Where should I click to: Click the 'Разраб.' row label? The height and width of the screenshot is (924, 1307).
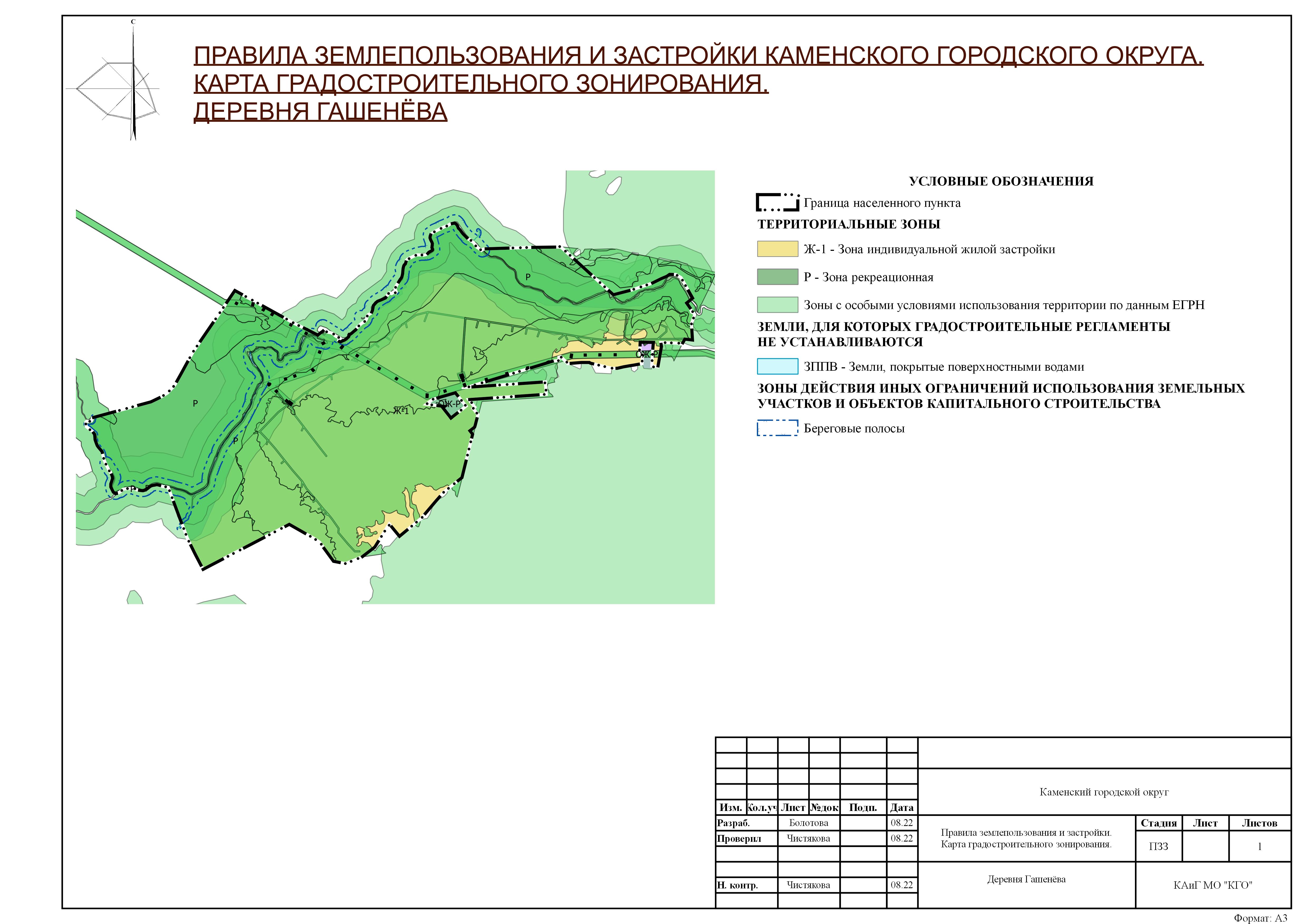tap(733, 823)
